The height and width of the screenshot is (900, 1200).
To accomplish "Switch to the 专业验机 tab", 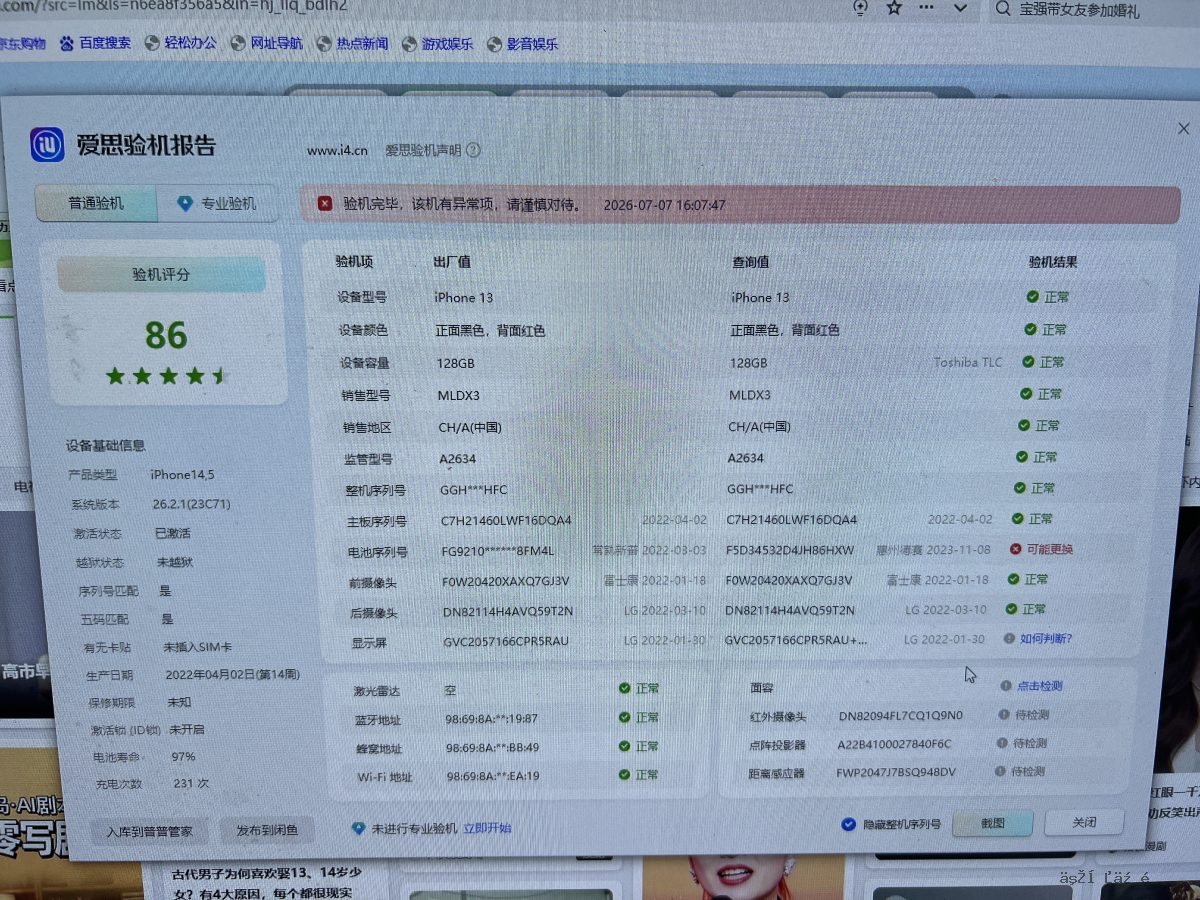I will pyautogui.click(x=218, y=203).
